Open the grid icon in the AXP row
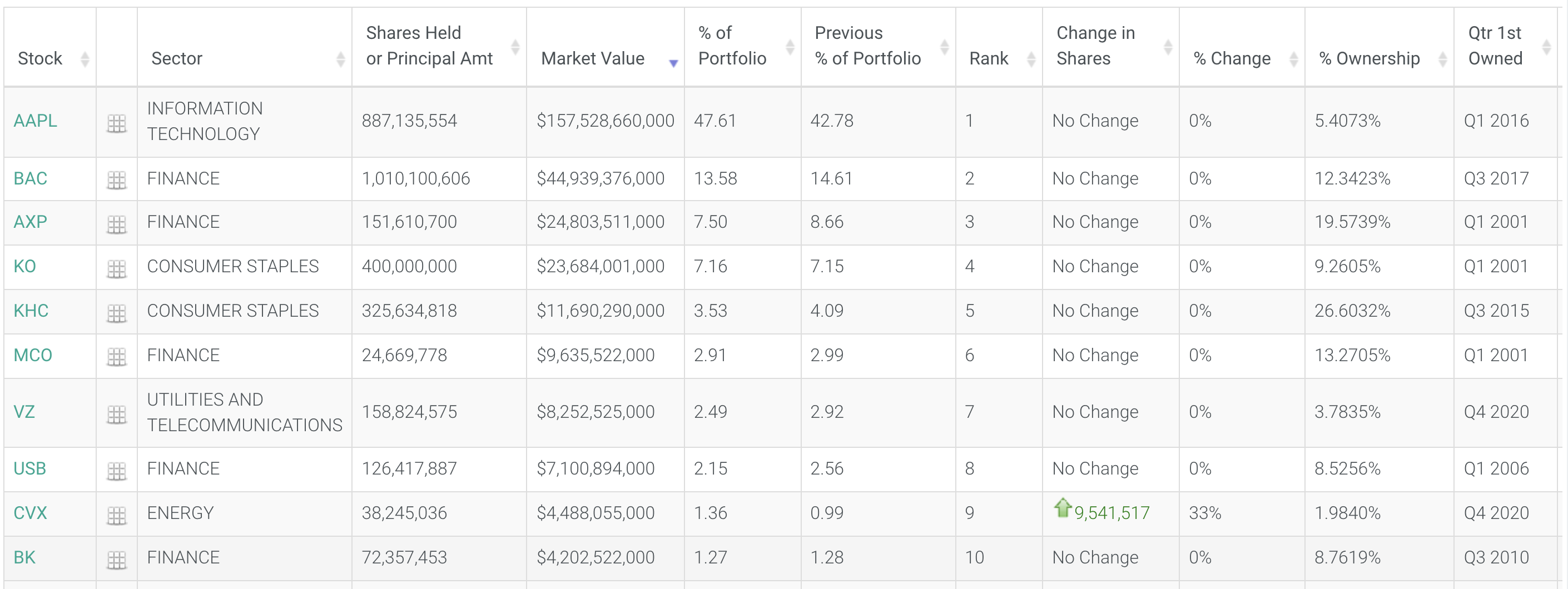Screen dimensions: 1568x589 [x=116, y=224]
